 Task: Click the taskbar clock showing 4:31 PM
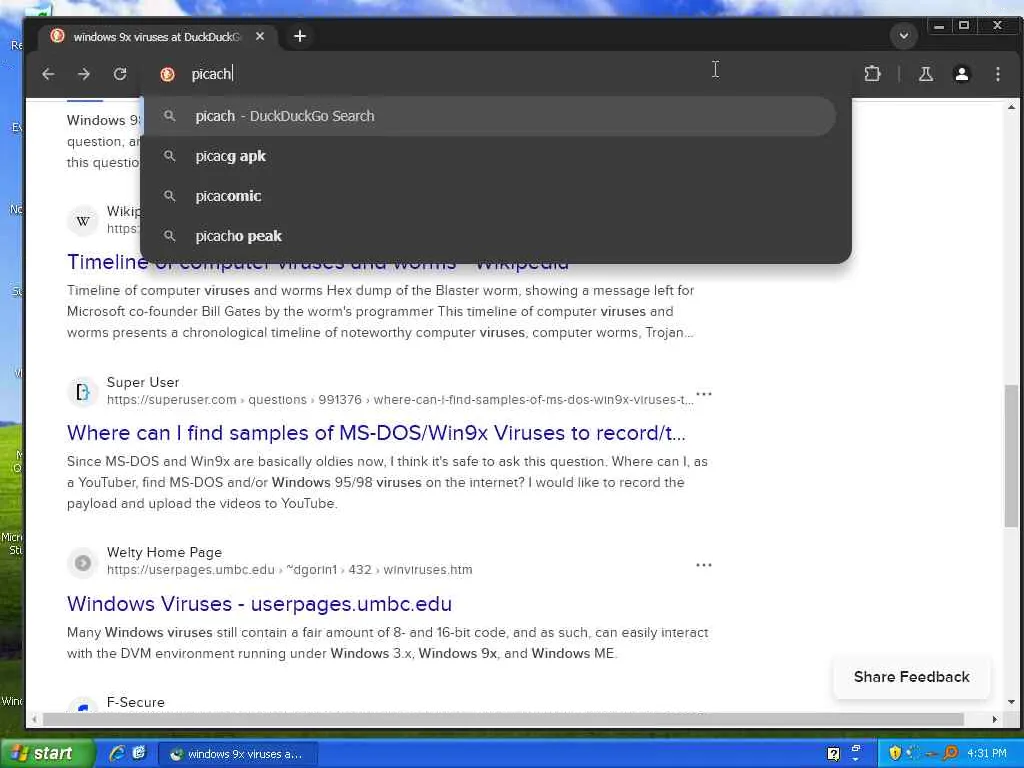click(987, 754)
